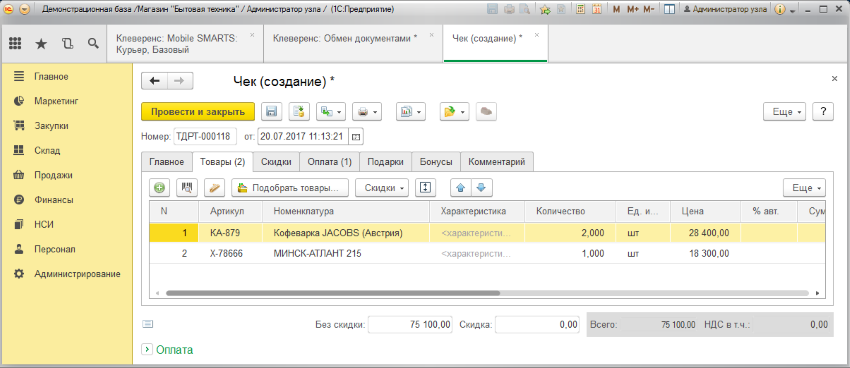The height and width of the screenshot is (368, 850).
Task: Open the calendar picker next to the date field
Action: (356, 137)
